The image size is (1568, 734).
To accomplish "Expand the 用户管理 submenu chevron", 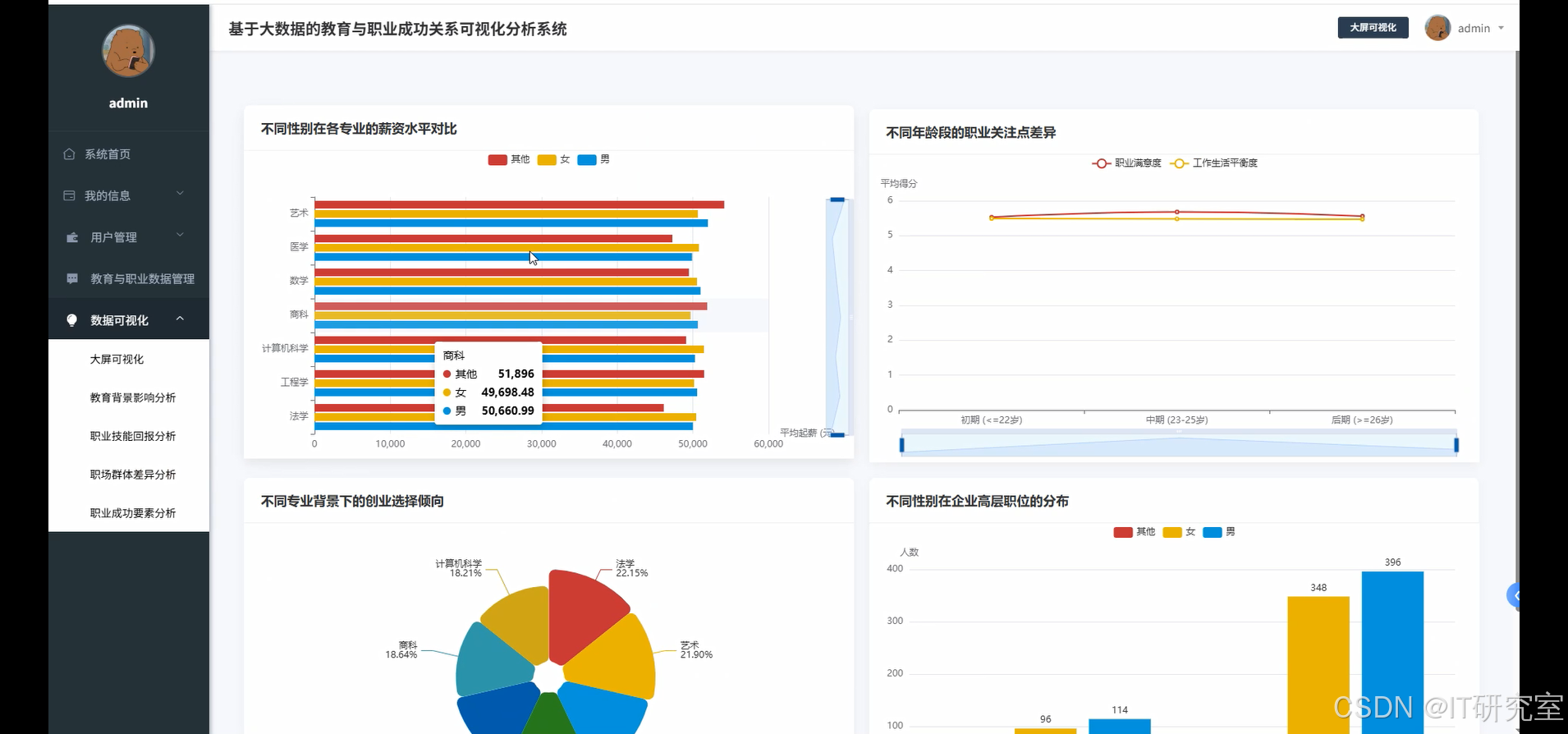I will click(180, 236).
